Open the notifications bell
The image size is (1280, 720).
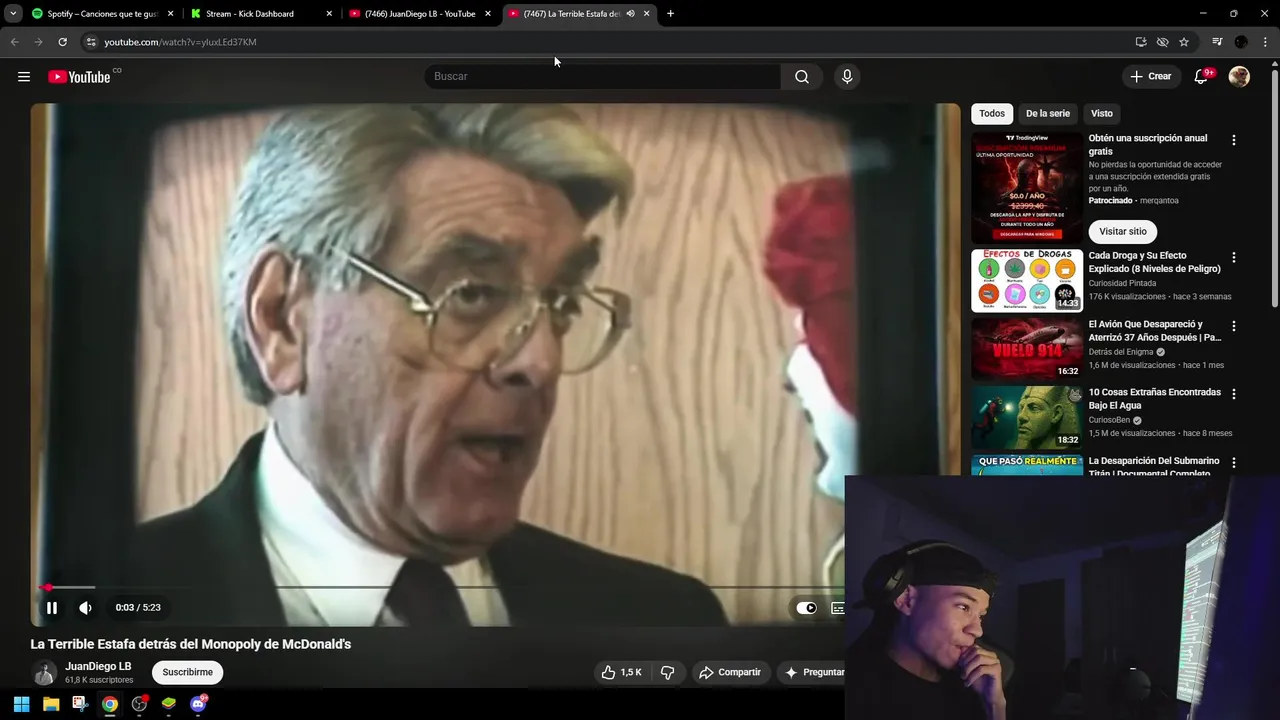click(x=1201, y=77)
